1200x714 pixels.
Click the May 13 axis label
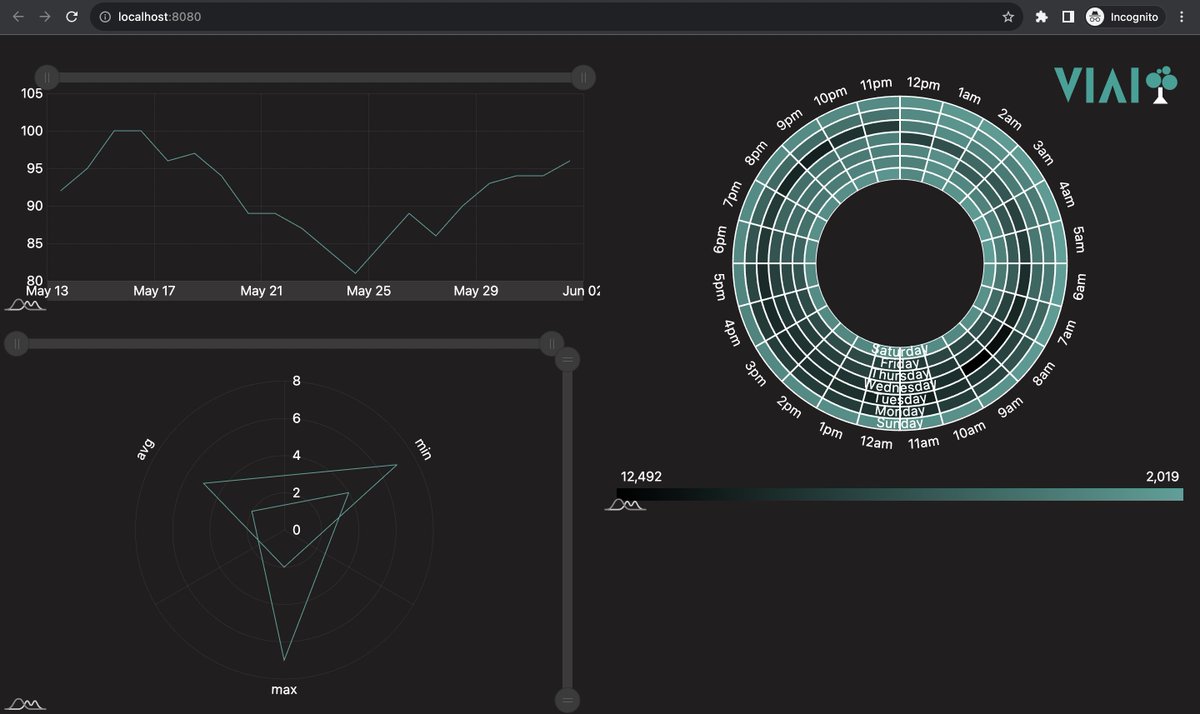pos(47,291)
